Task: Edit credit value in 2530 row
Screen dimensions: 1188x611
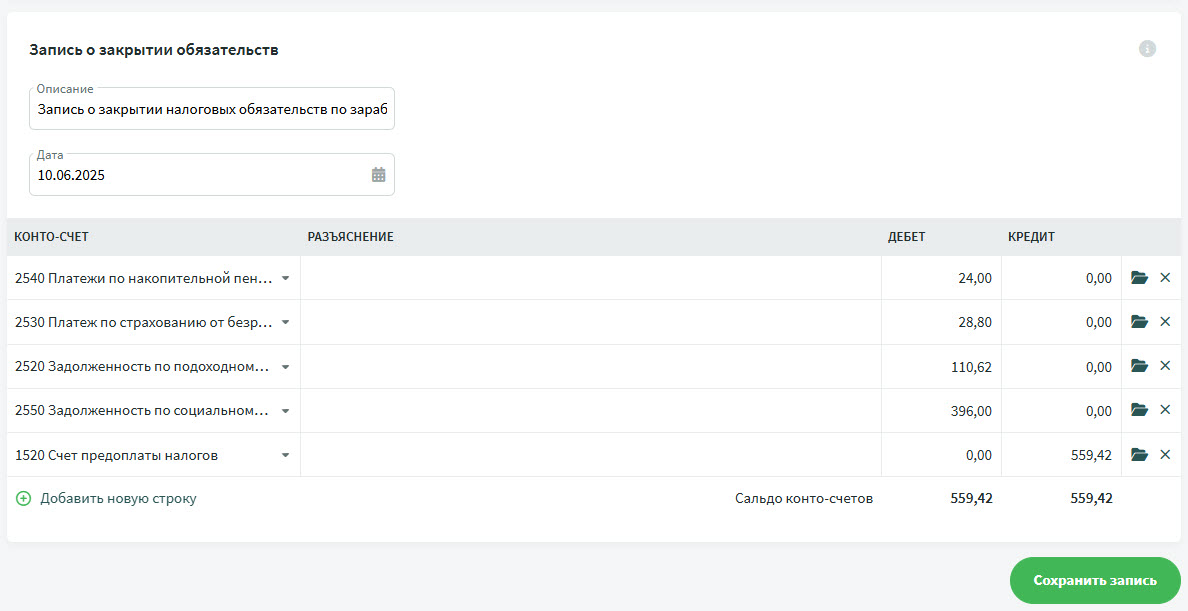Action: [x=1061, y=322]
